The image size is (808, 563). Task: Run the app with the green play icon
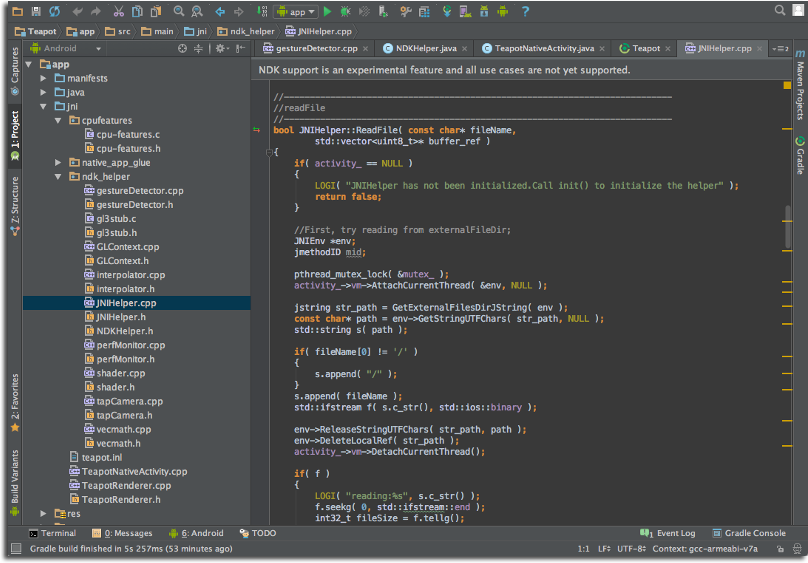(327, 11)
